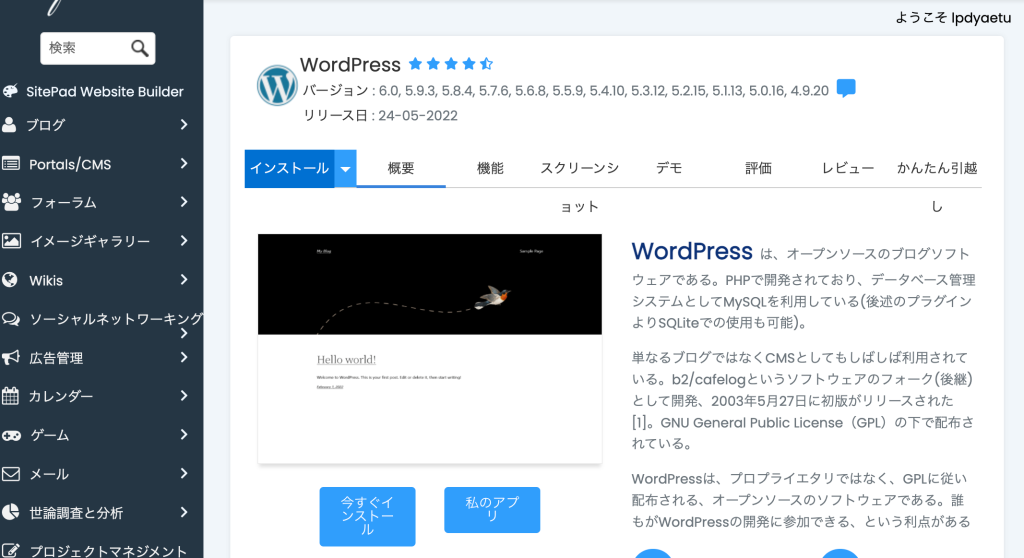Open the インストール dropdown arrow
1024x558 pixels.
345,169
